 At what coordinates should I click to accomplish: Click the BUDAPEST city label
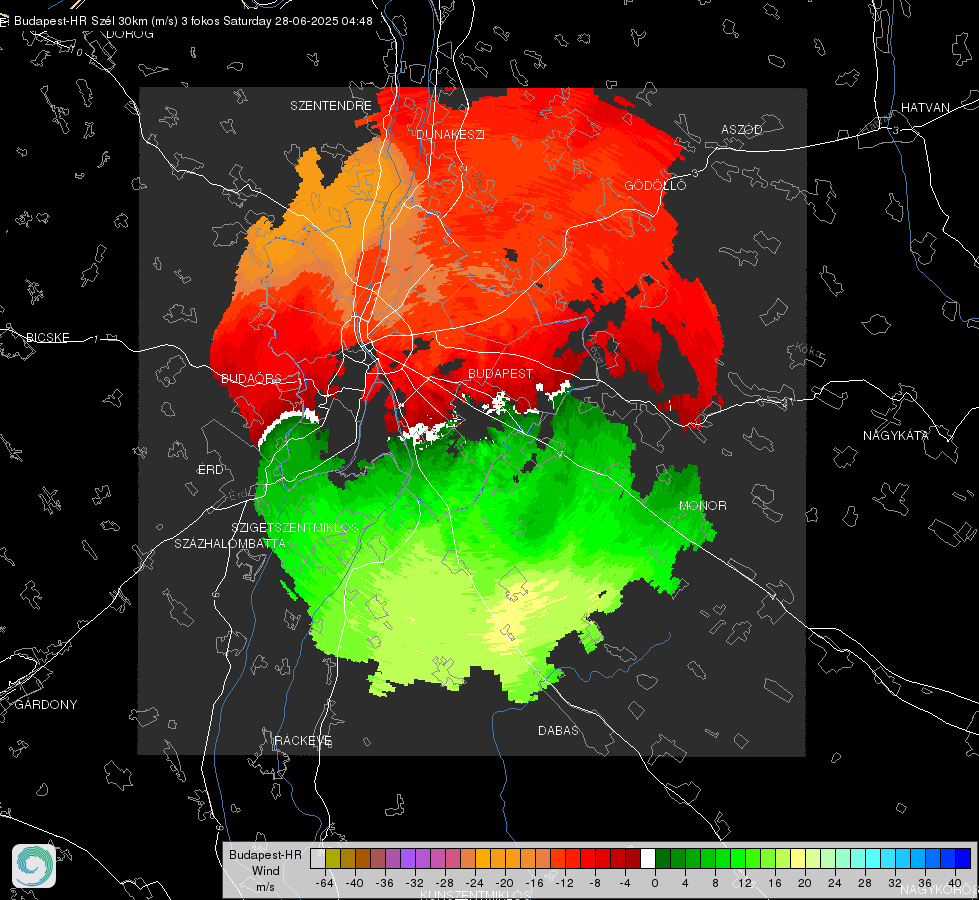tap(500, 373)
